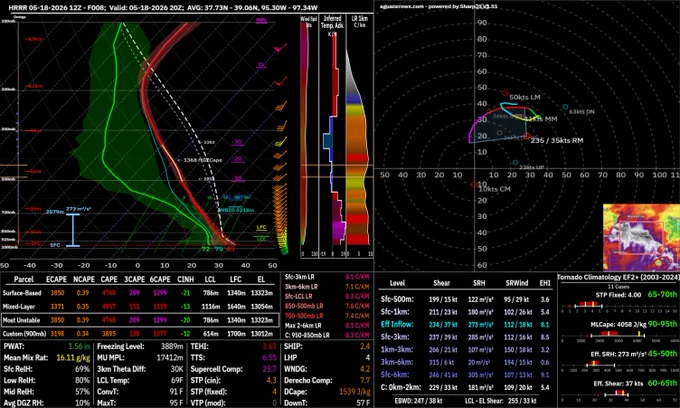Click the 45-50th Eff. SRH percentile text
Viewport: 680px width, 408px height.
point(662,353)
